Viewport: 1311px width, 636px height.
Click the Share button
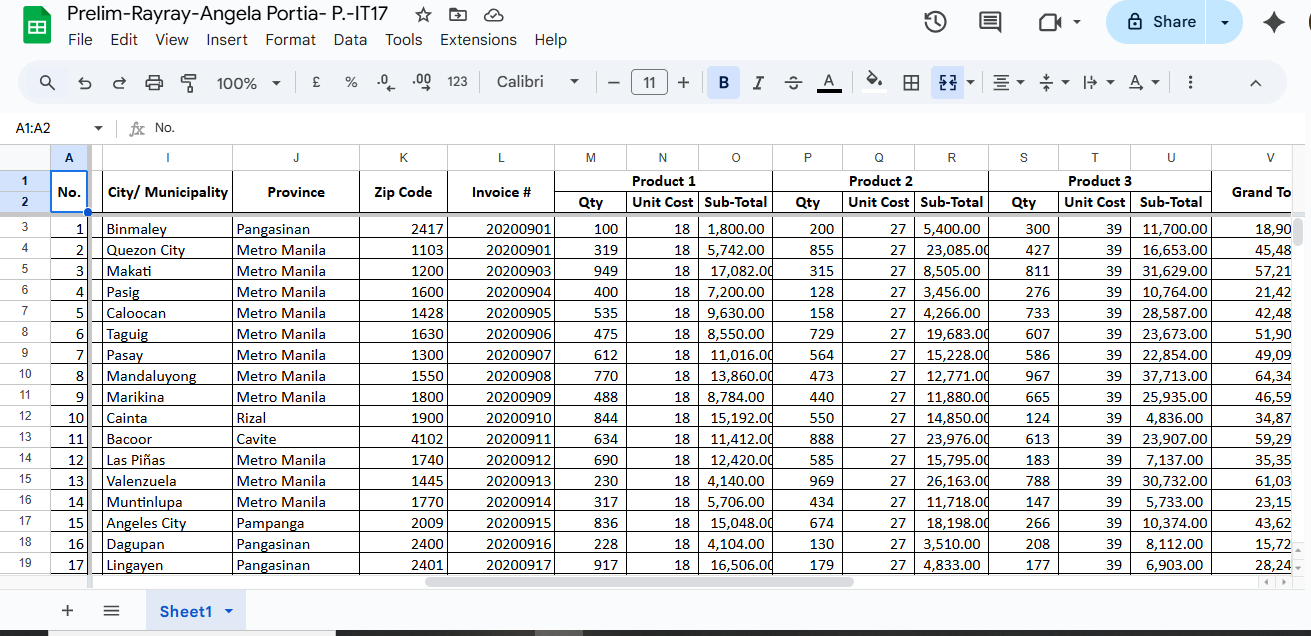1160,22
